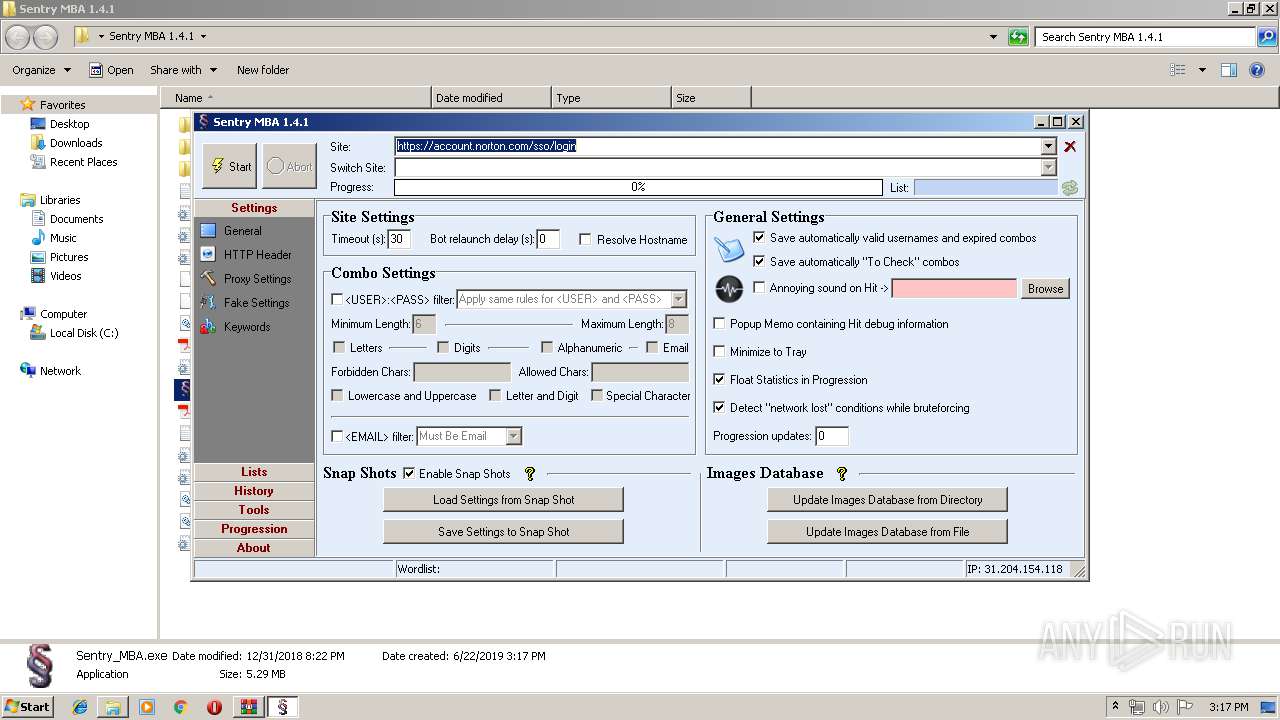Image resolution: width=1280 pixels, height=720 pixels.
Task: Click Browse for the sound file
Action: tap(1045, 289)
